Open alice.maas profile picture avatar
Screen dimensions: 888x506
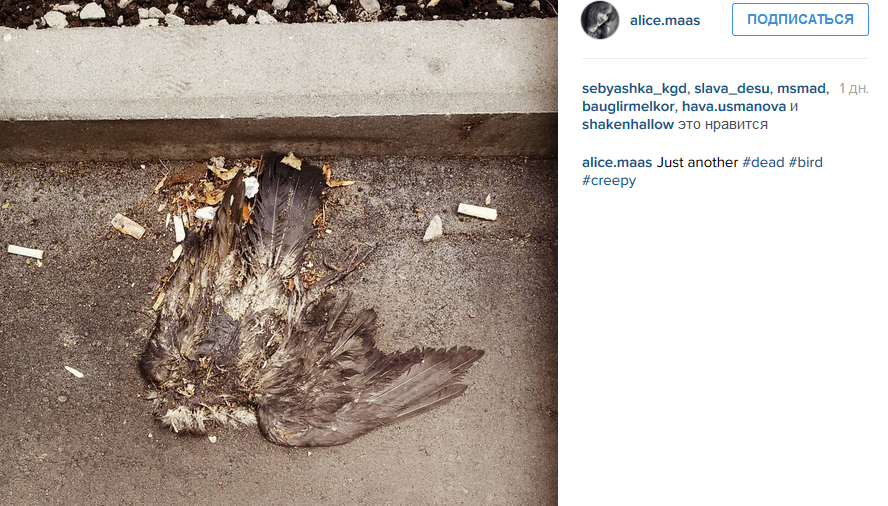[x=600, y=20]
